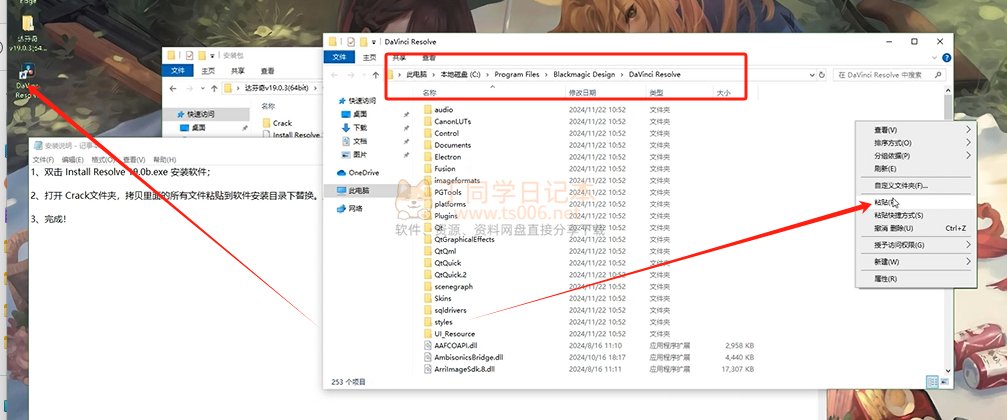
Task: Click the CanonLUTs folder icon
Action: [429, 121]
